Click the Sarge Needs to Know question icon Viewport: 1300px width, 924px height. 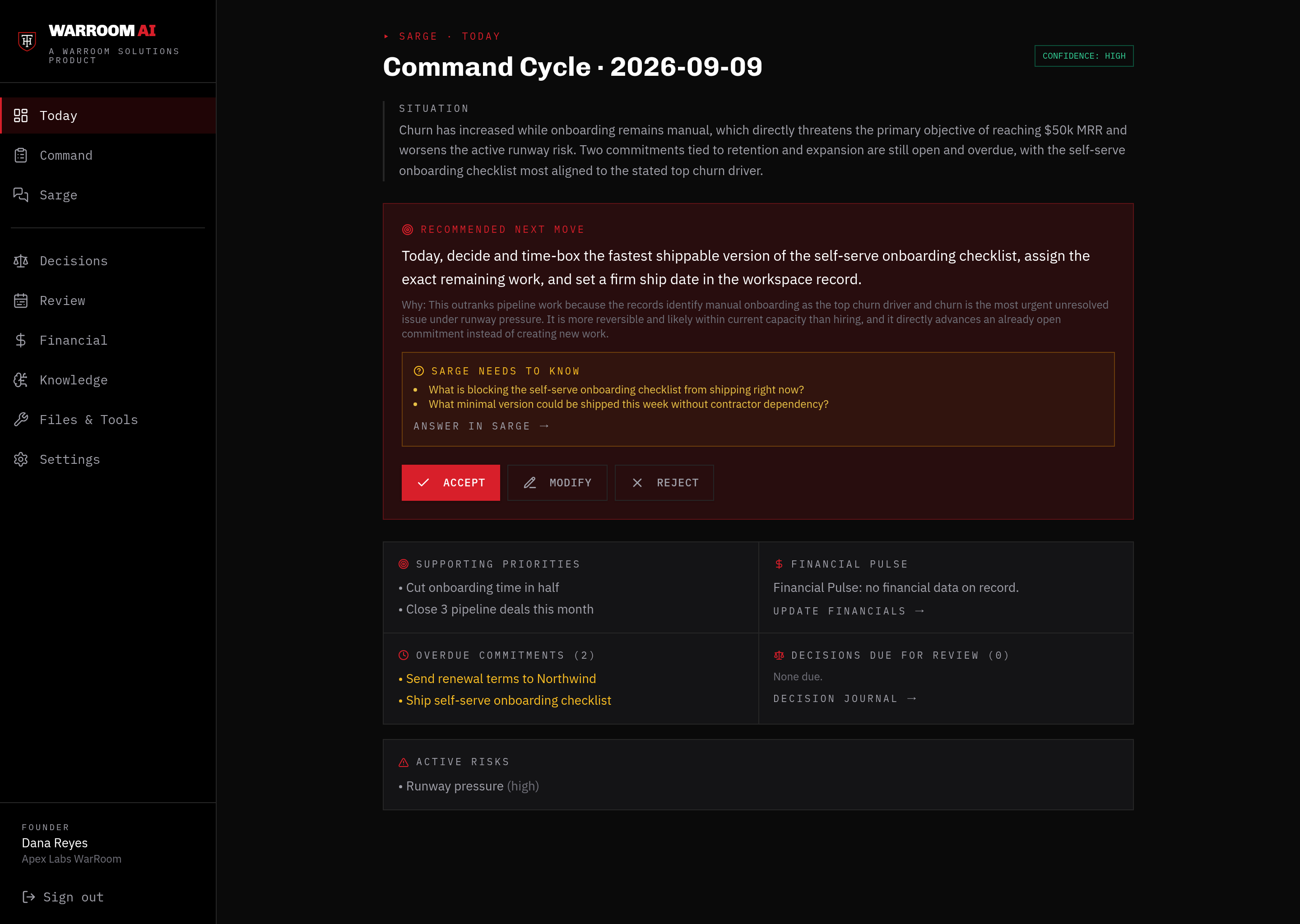419,371
